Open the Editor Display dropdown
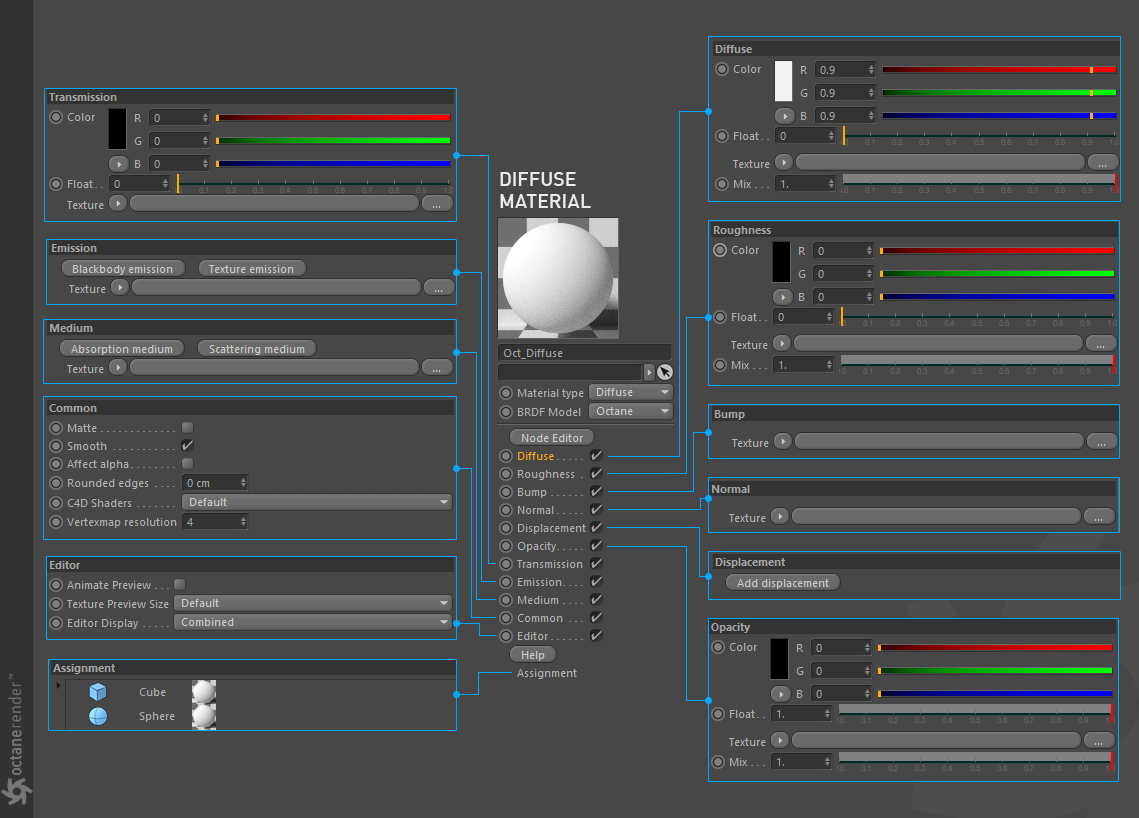Image resolution: width=1139 pixels, height=818 pixels. point(312,622)
